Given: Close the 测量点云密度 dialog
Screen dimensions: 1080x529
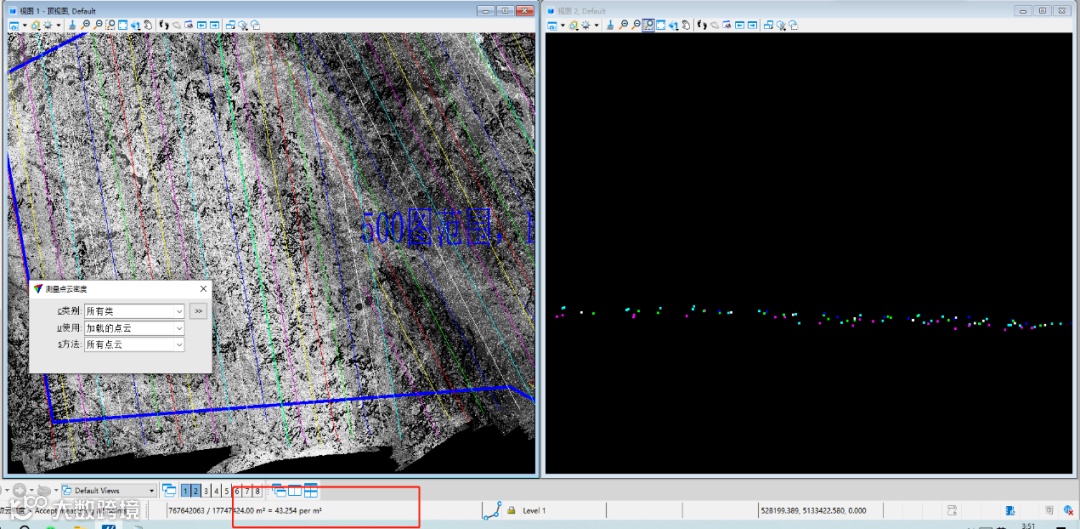Looking at the screenshot, I should click(203, 289).
